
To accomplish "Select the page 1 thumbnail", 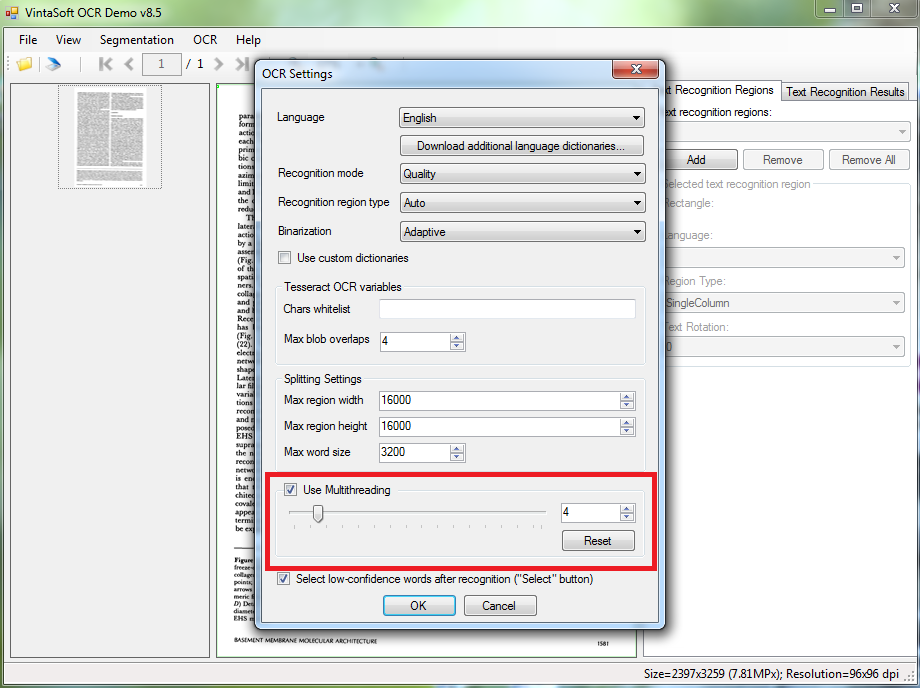I will point(110,137).
